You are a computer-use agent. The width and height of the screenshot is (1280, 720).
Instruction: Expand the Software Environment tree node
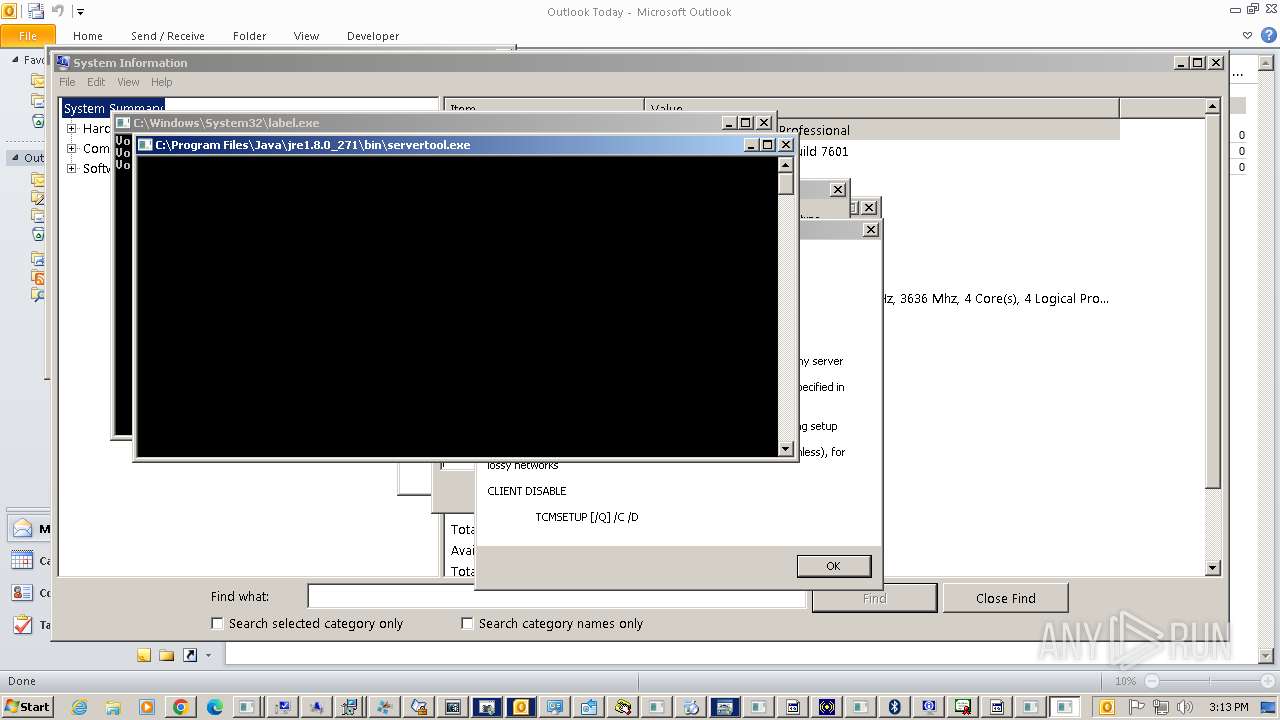72,168
